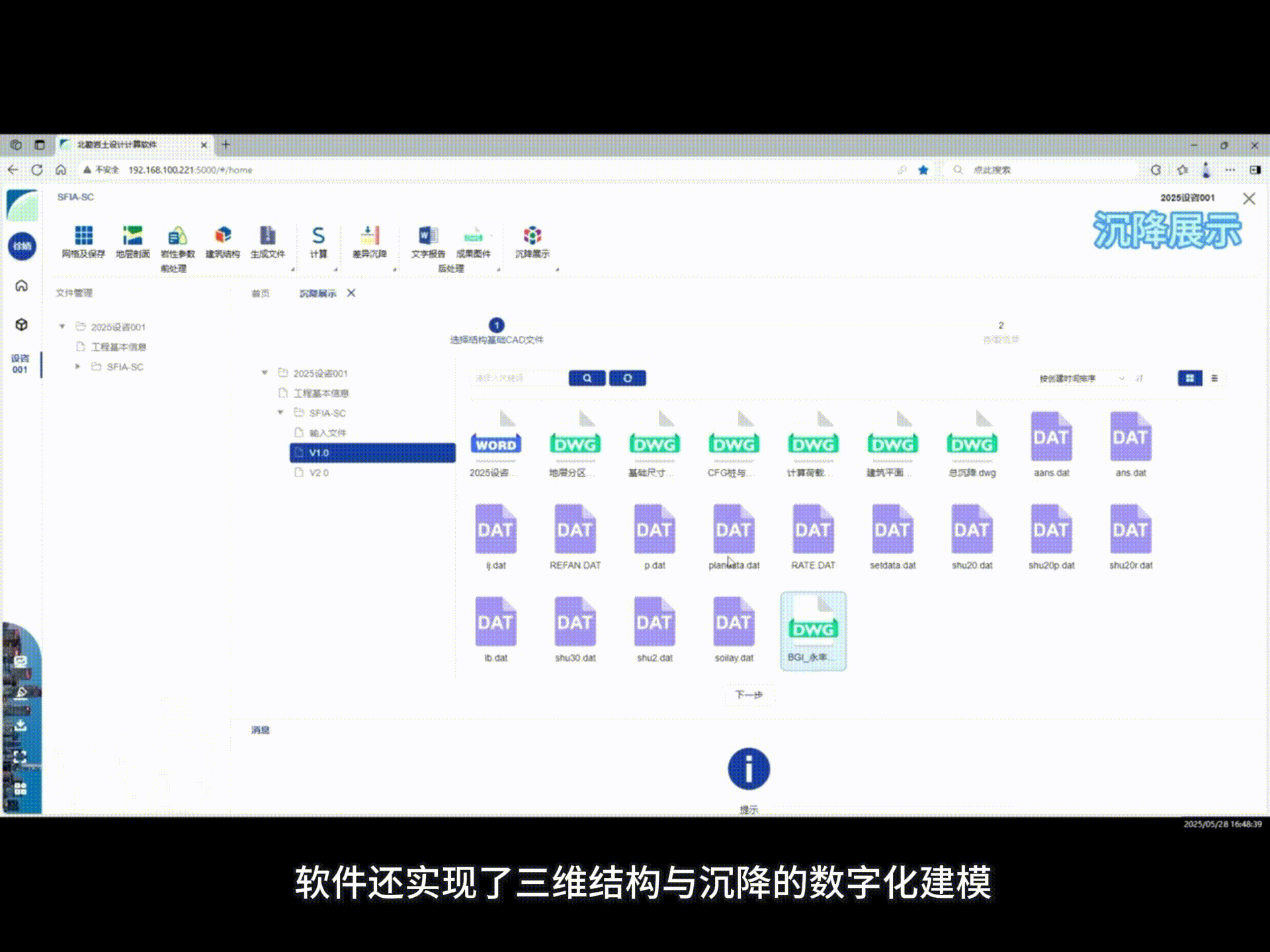The width and height of the screenshot is (1270, 952).
Task: Switch to grid view layout
Action: [1190, 378]
